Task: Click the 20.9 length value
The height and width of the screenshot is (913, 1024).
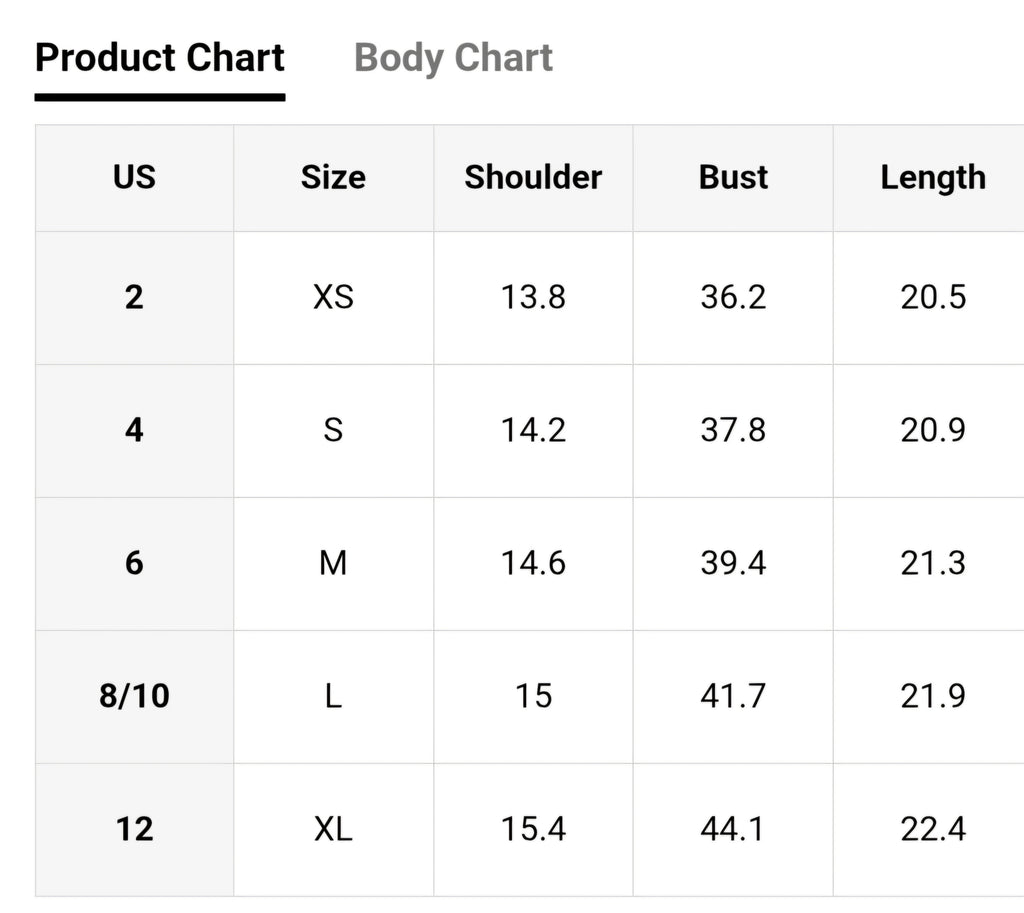Action: pos(933,430)
